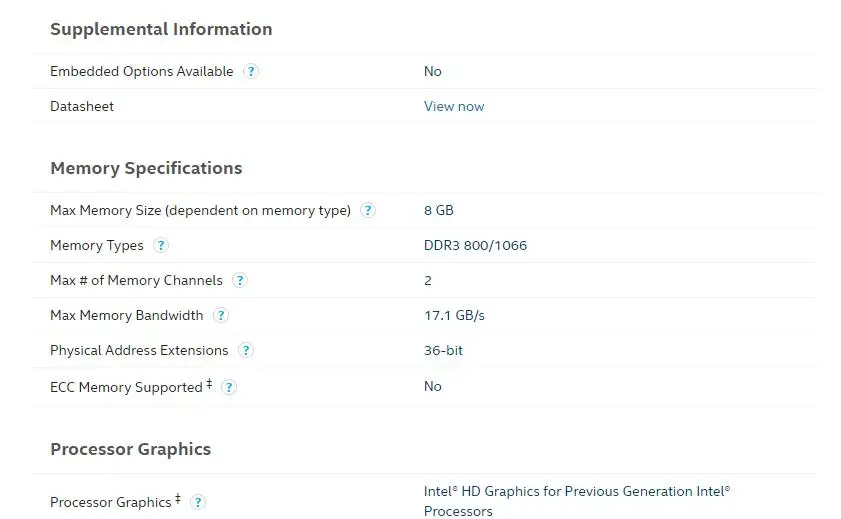The height and width of the screenshot is (519, 841).
Task: Select the 'Max # of Memory Channels' label
Action: (136, 280)
